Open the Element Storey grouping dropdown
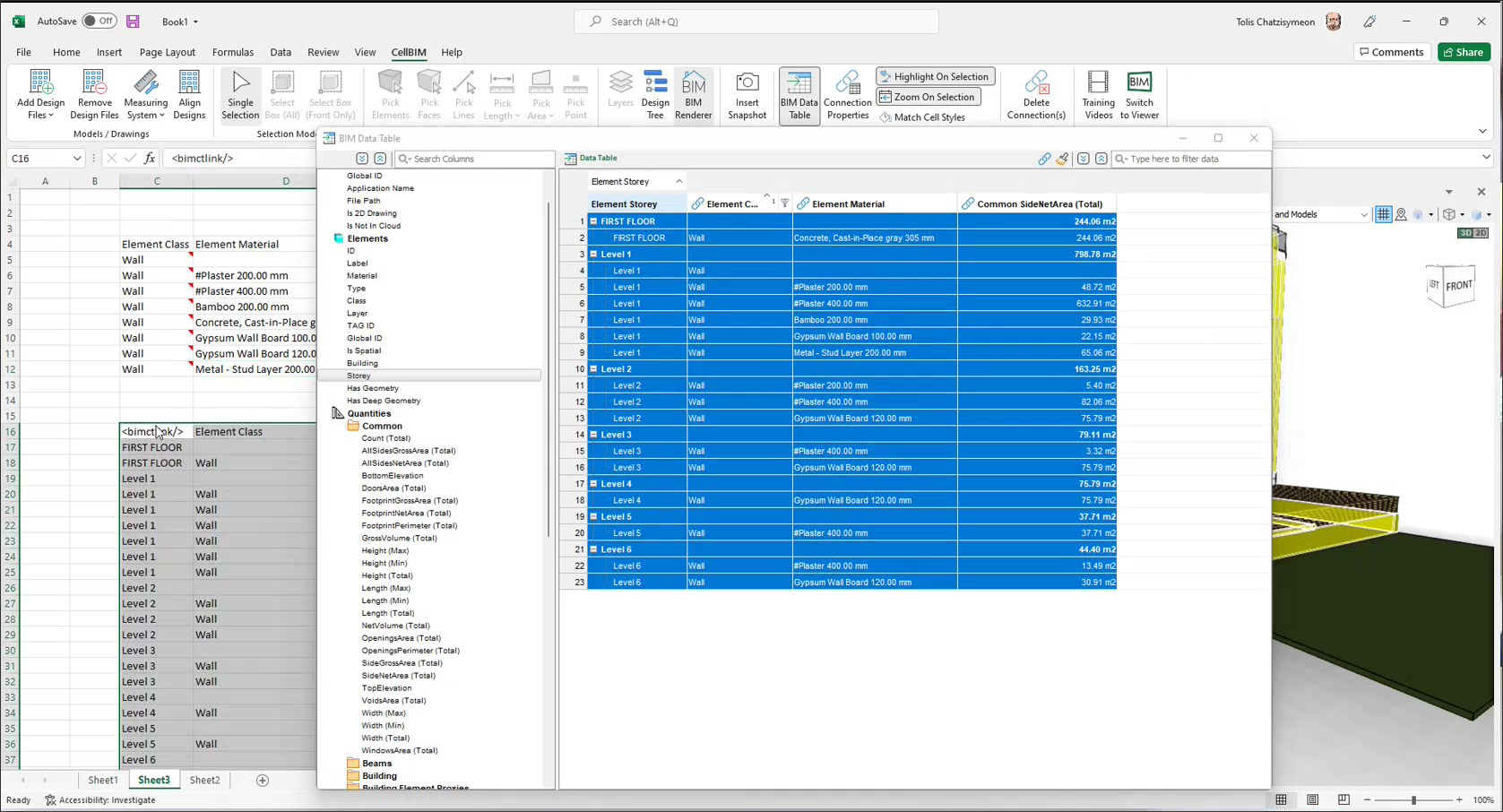 coord(636,182)
